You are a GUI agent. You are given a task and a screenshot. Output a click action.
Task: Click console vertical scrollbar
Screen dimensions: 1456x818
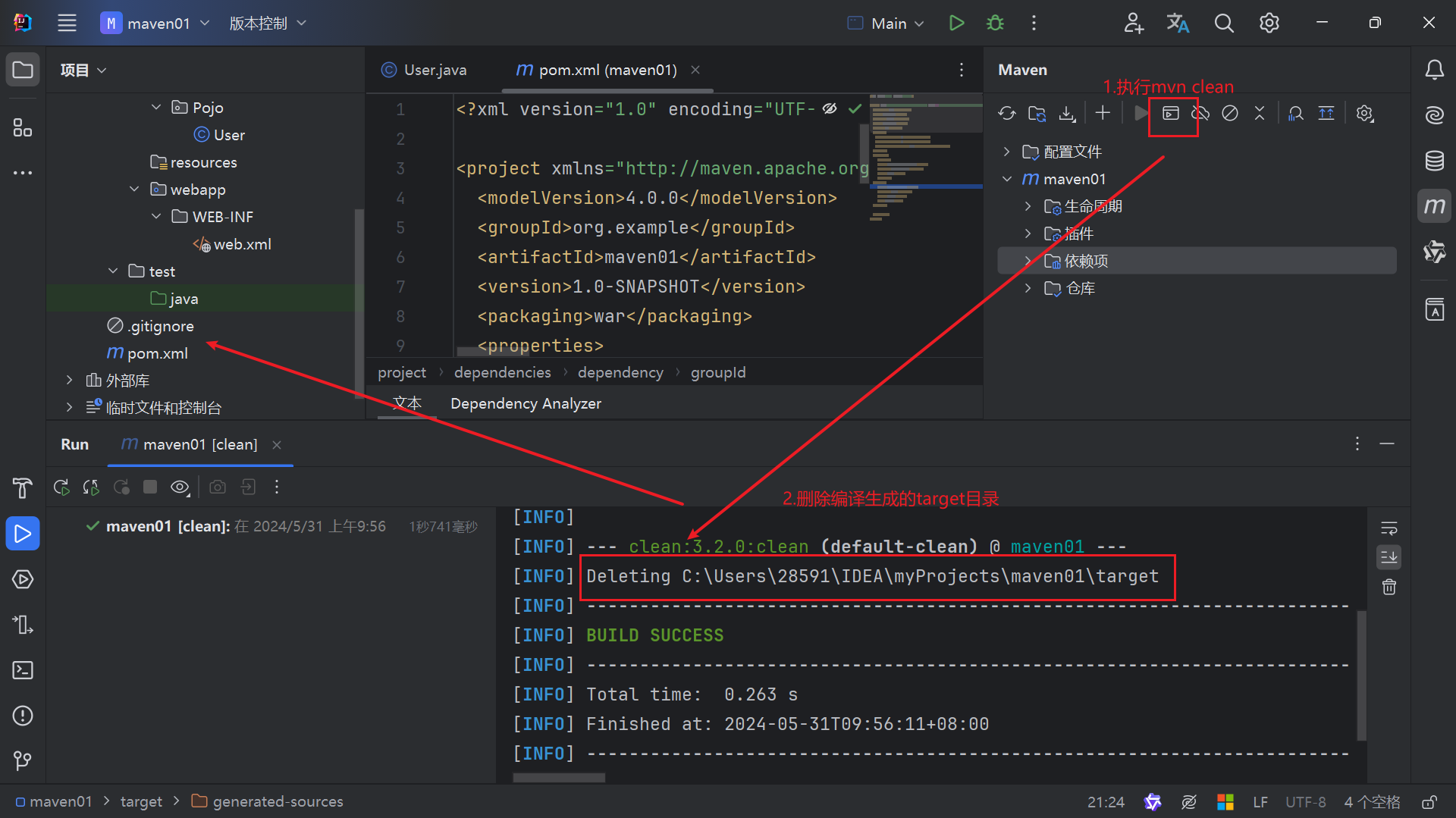(x=1361, y=675)
